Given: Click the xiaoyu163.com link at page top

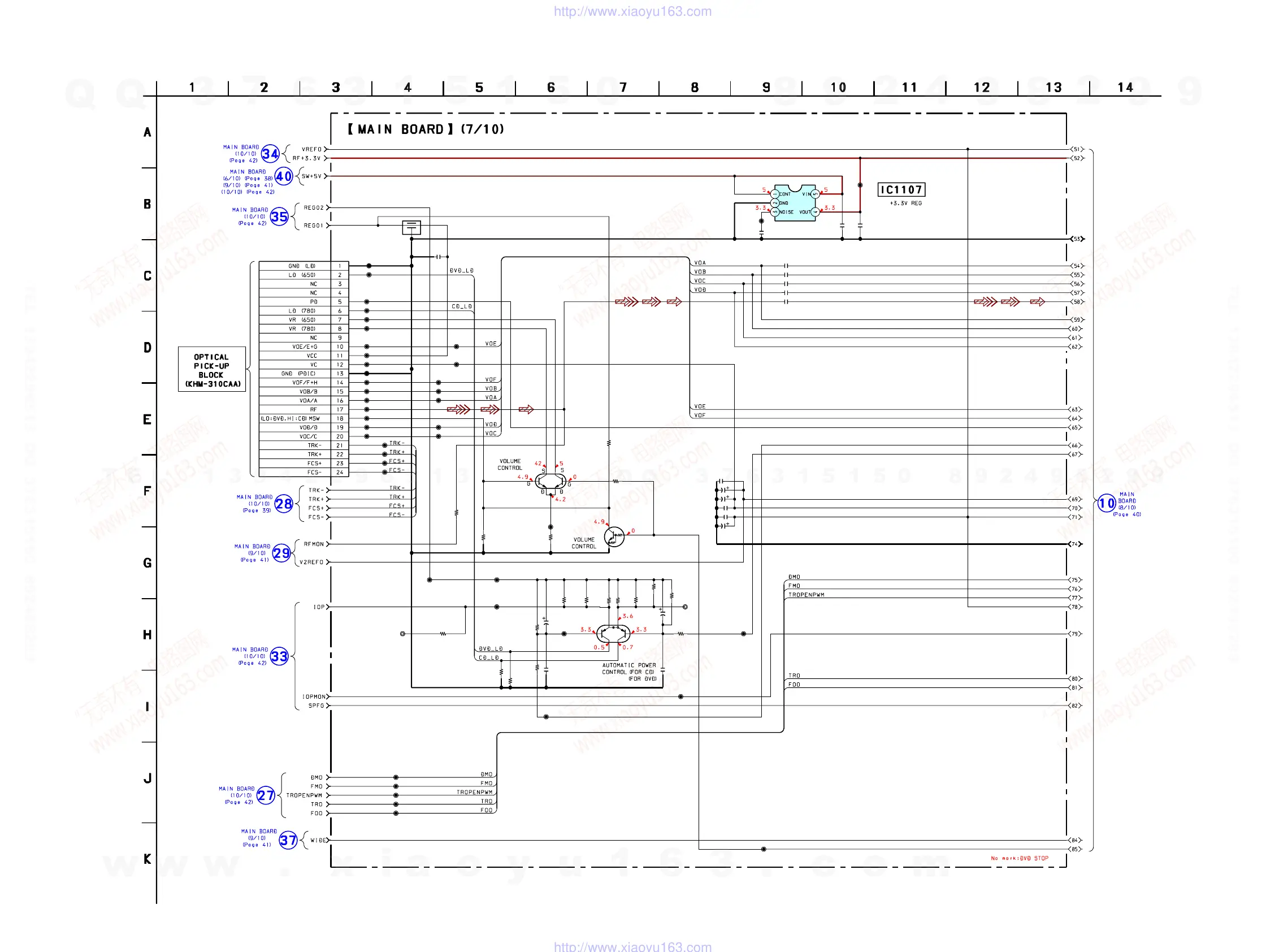Looking at the screenshot, I should point(632,11).
